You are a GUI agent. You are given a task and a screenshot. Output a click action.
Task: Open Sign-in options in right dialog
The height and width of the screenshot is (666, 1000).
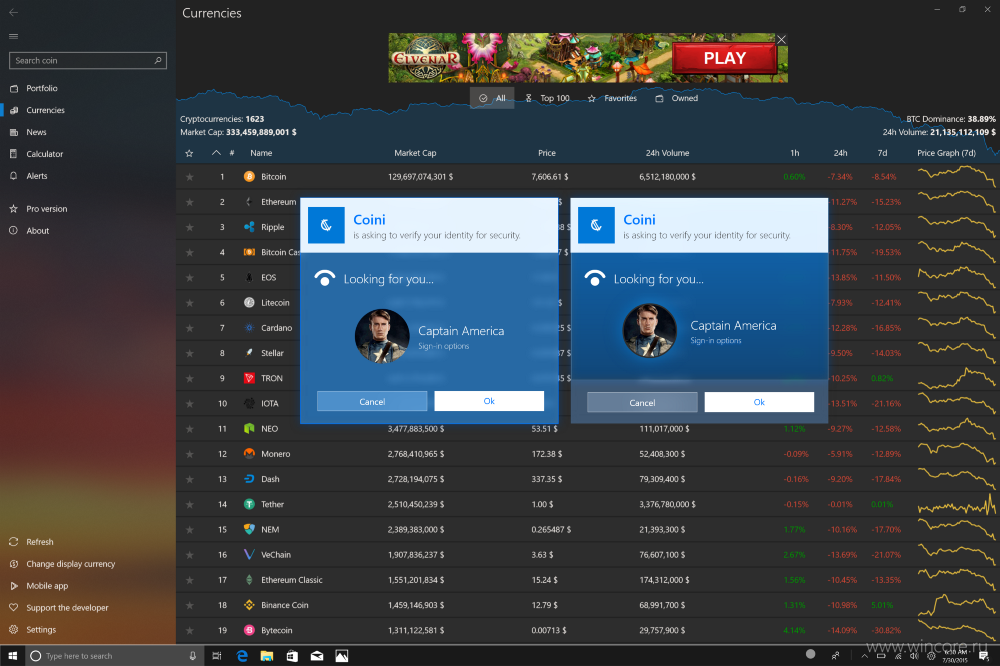coord(716,341)
